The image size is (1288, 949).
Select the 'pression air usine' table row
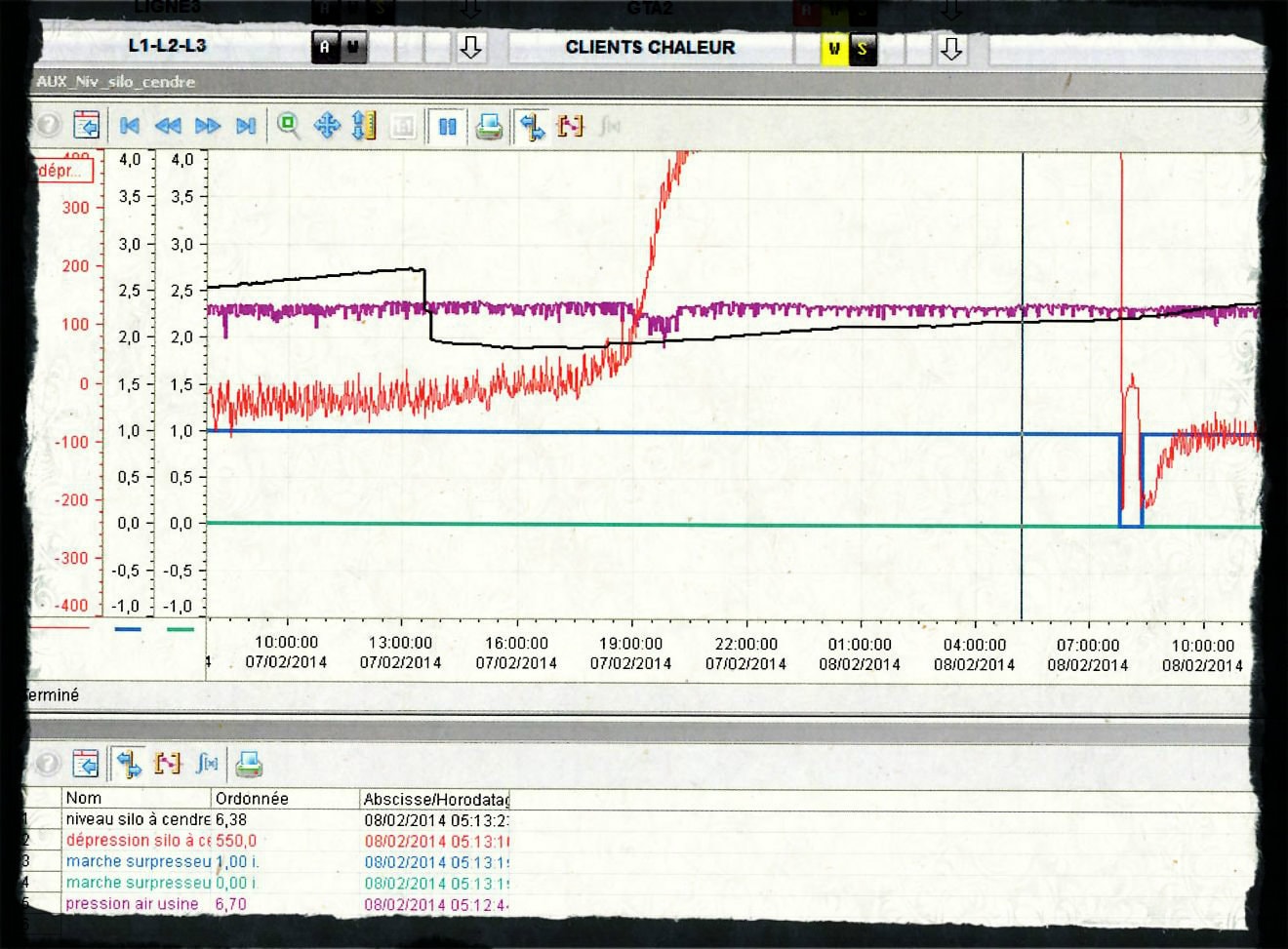pyautogui.click(x=132, y=904)
